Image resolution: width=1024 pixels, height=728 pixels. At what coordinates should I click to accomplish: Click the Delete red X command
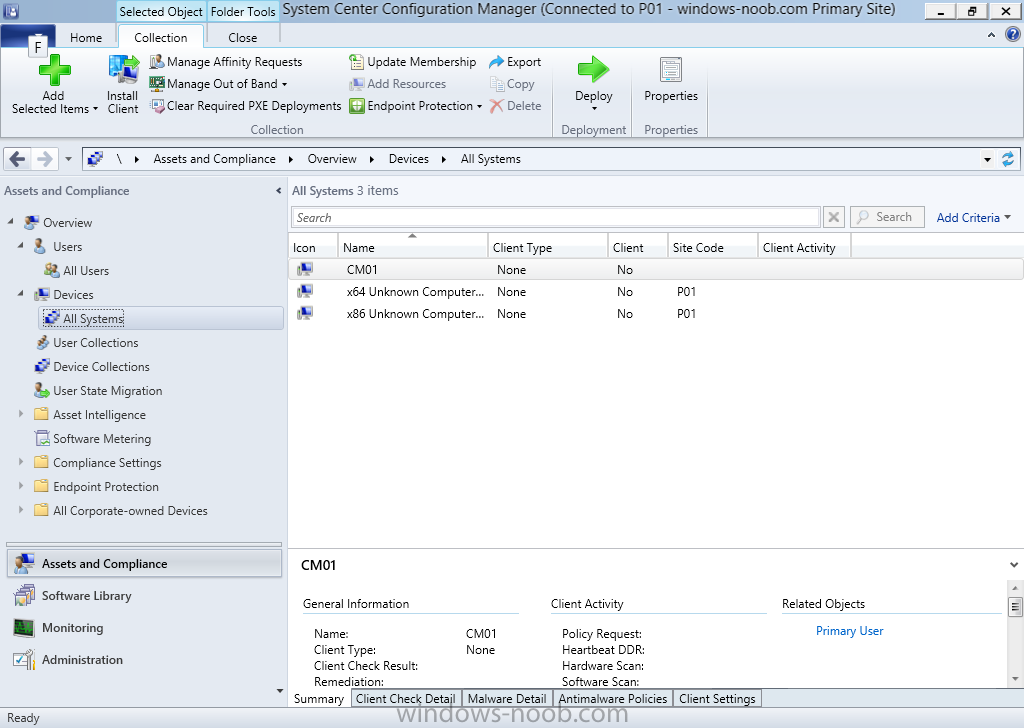point(515,106)
